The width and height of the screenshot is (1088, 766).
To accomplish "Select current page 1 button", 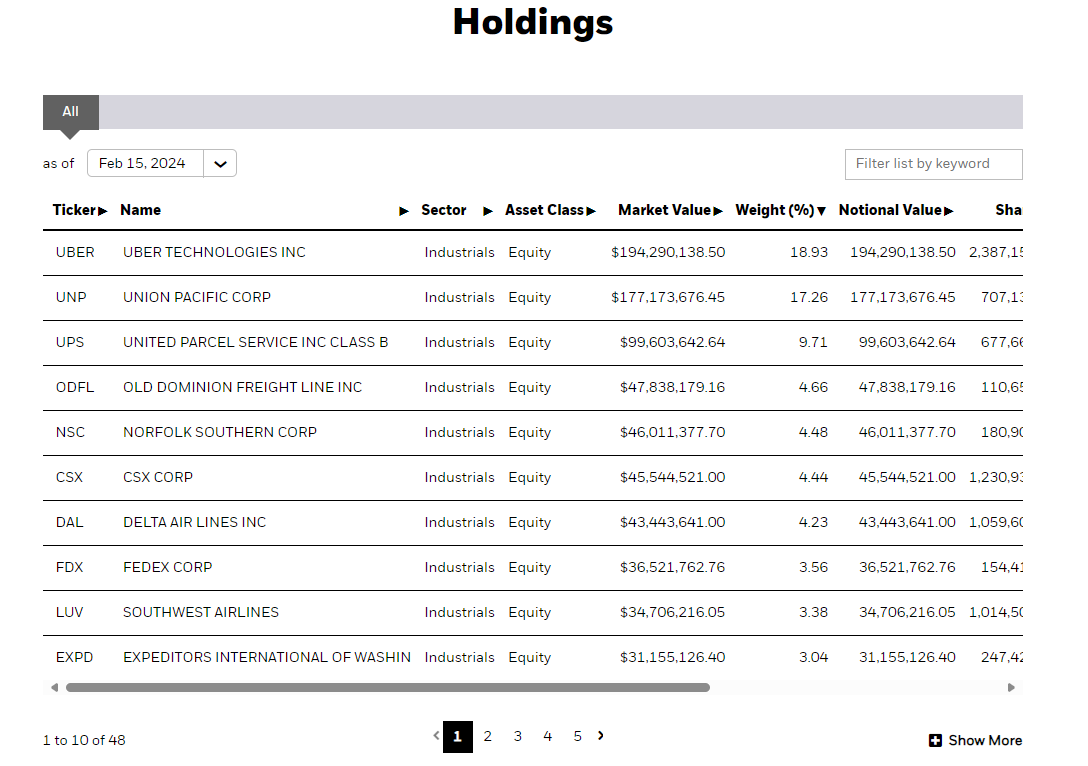I will (458, 737).
